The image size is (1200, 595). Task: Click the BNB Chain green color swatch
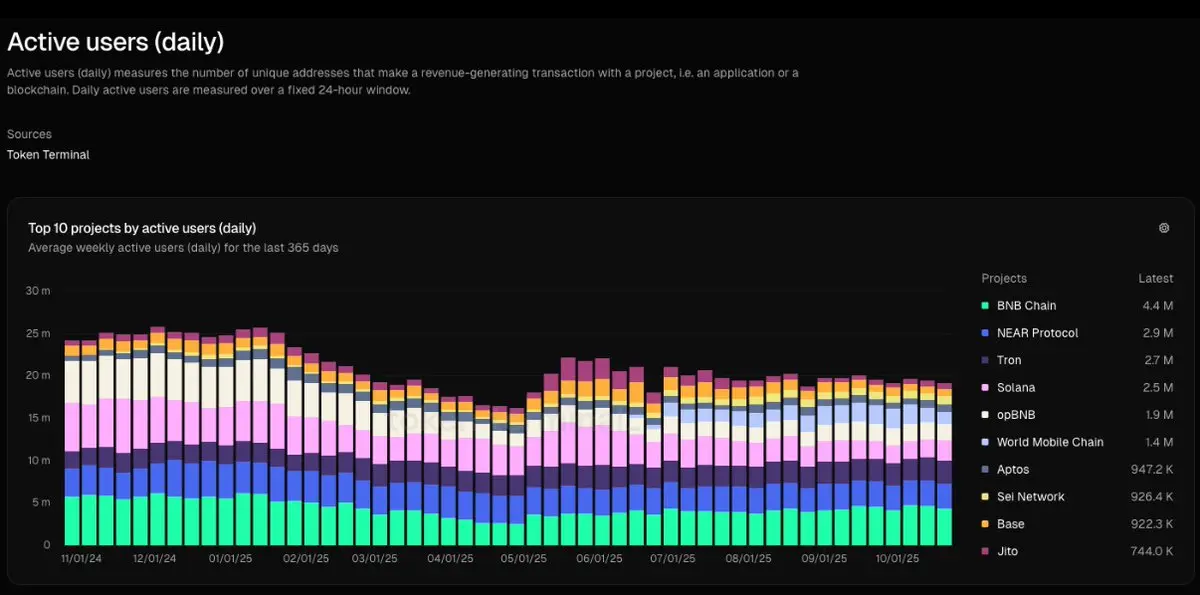tap(986, 306)
